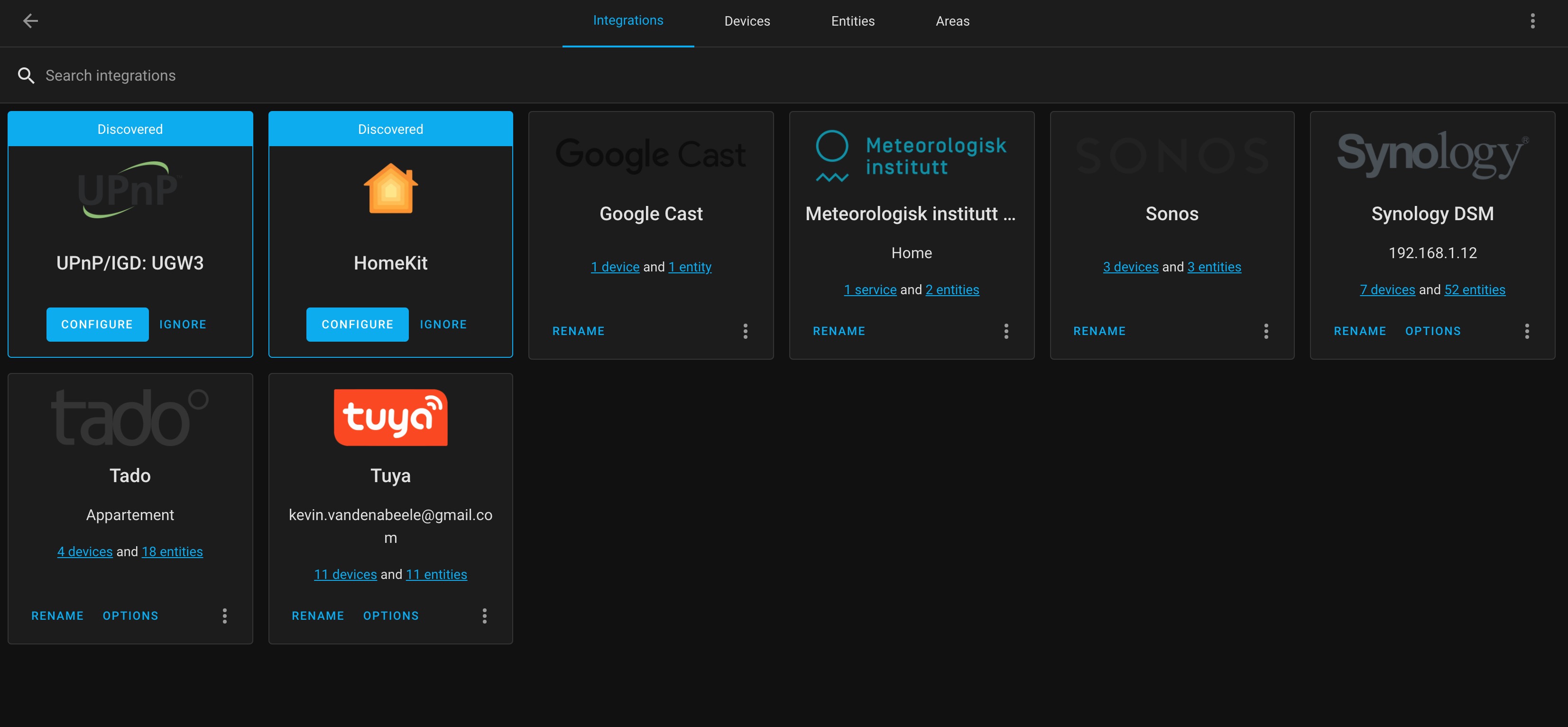Open Synology DSM's 52 entities link
The height and width of the screenshot is (727, 1568).
click(x=1474, y=290)
